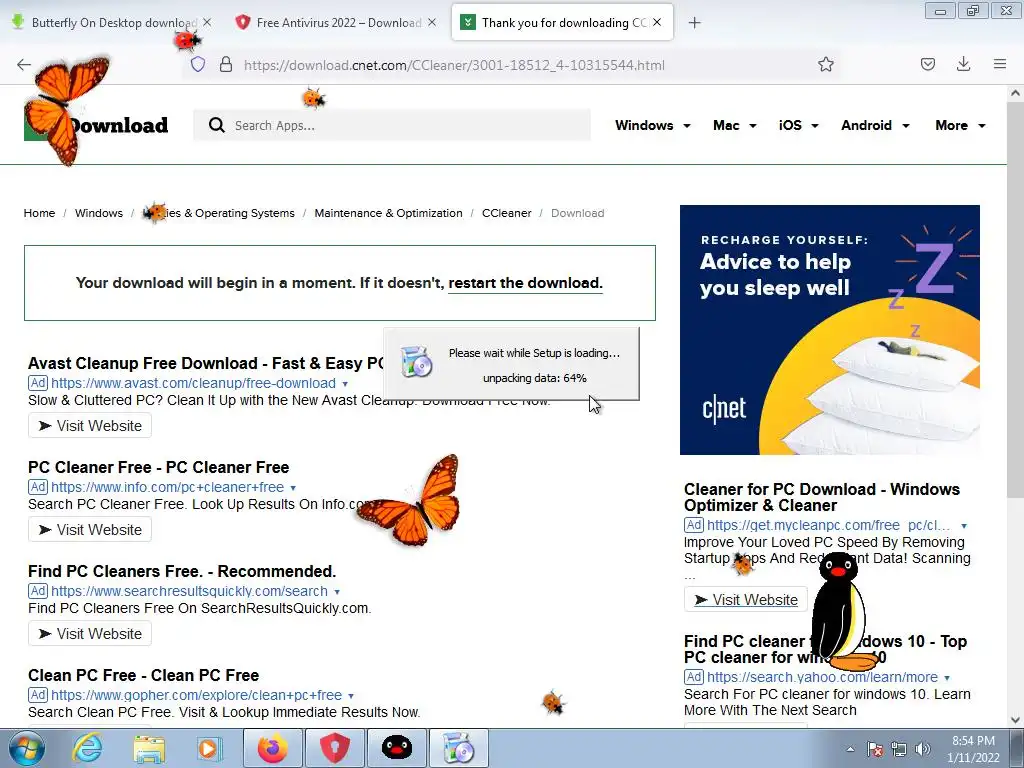Open CCleaner breadcrumb link

tap(506, 213)
